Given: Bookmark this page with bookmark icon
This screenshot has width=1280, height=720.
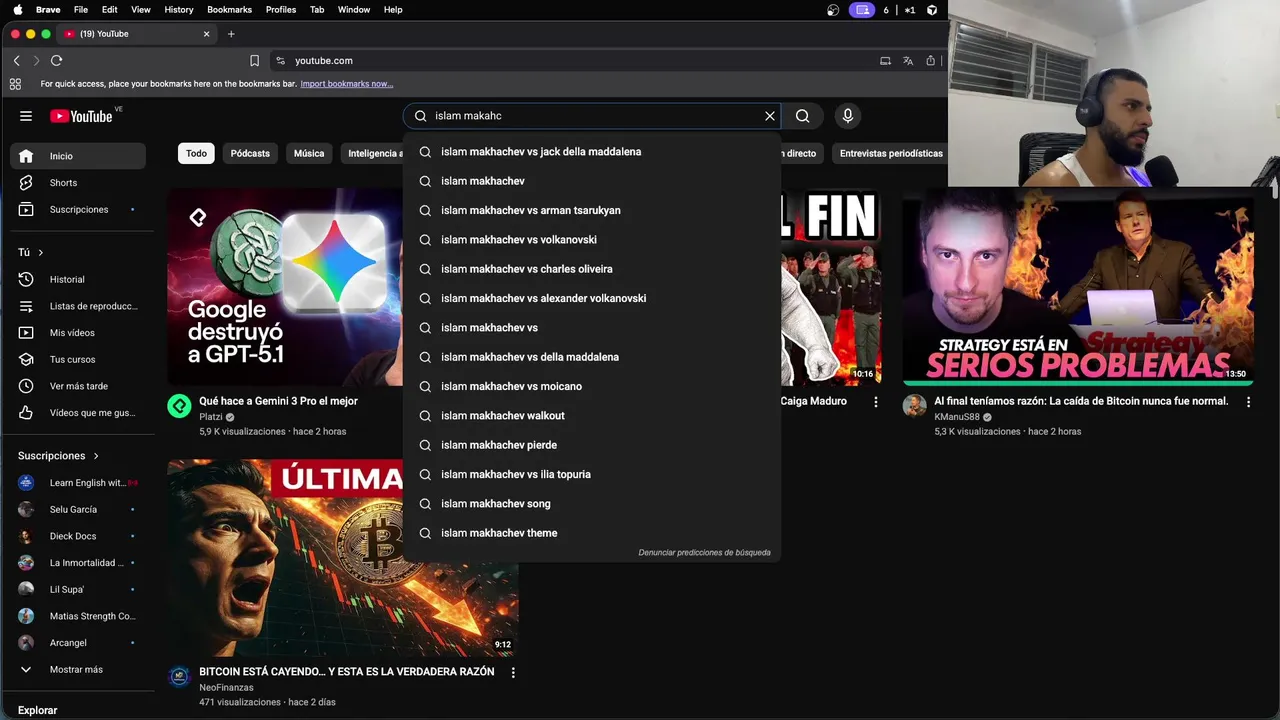Looking at the screenshot, I should pyautogui.click(x=254, y=61).
